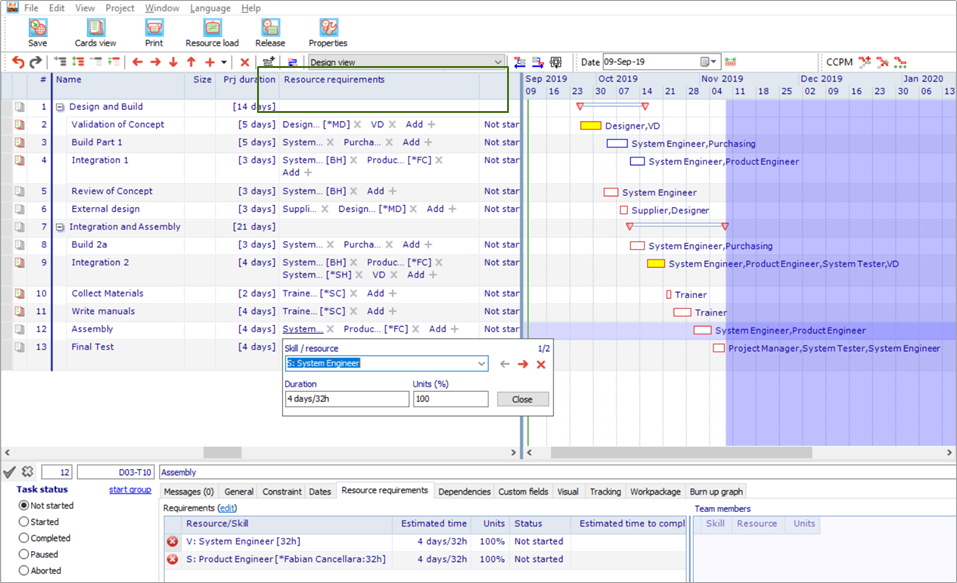Collapse the Design and Build group

click(x=60, y=107)
